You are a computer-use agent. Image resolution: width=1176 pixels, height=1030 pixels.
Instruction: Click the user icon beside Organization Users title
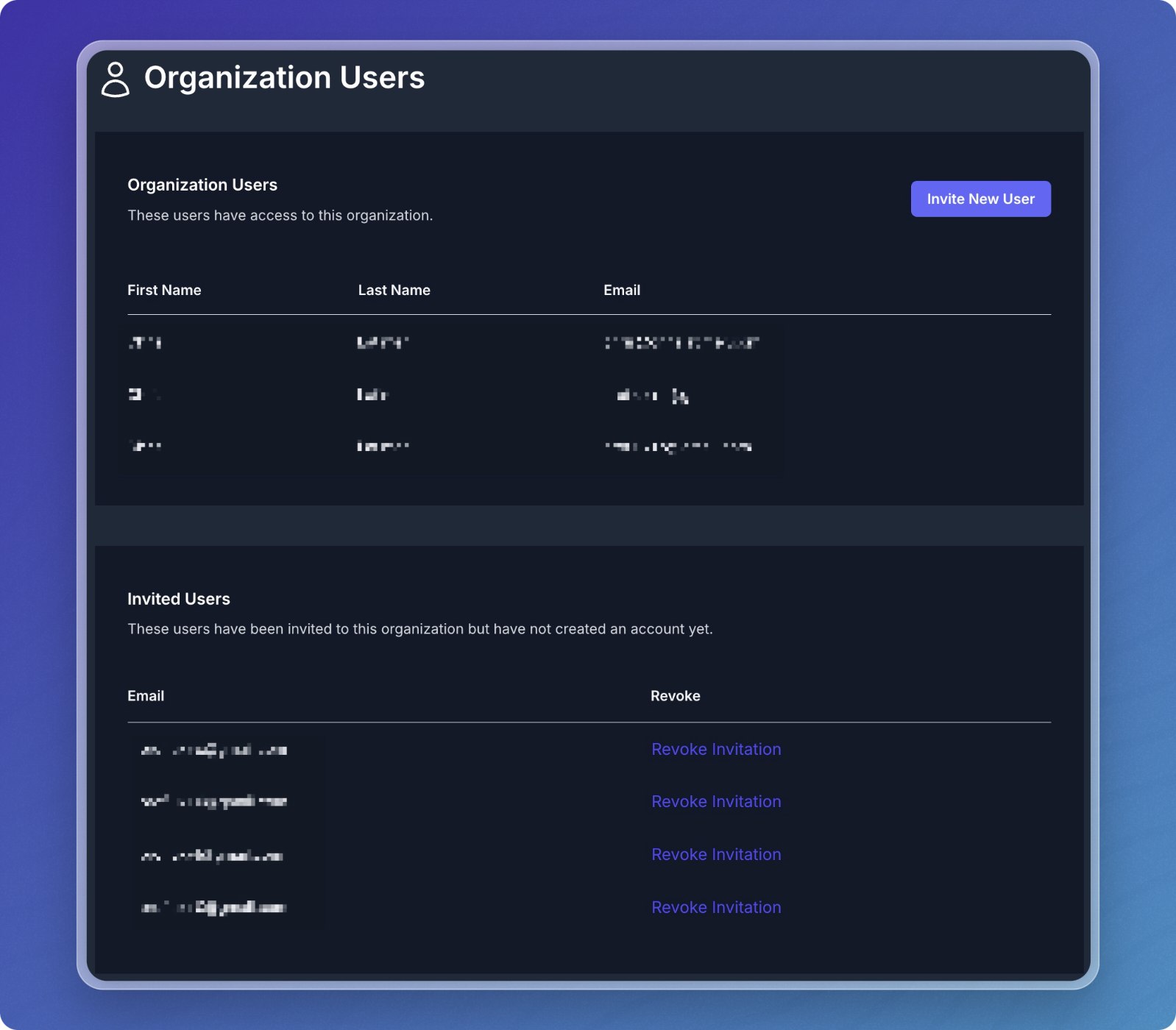pos(115,79)
